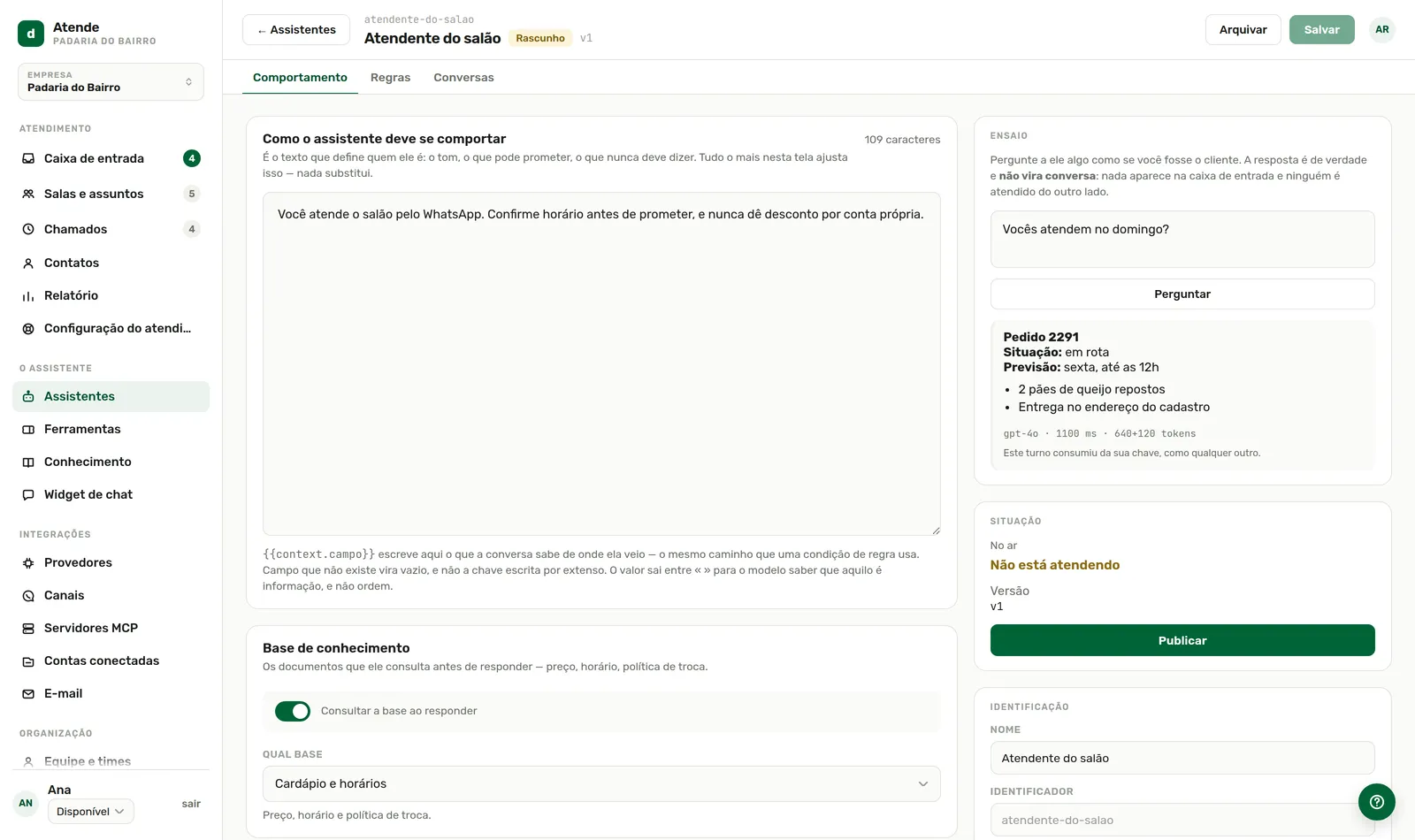This screenshot has width=1415, height=840.
Task: Click the assistant behavior prompt textarea
Action: [x=601, y=363]
